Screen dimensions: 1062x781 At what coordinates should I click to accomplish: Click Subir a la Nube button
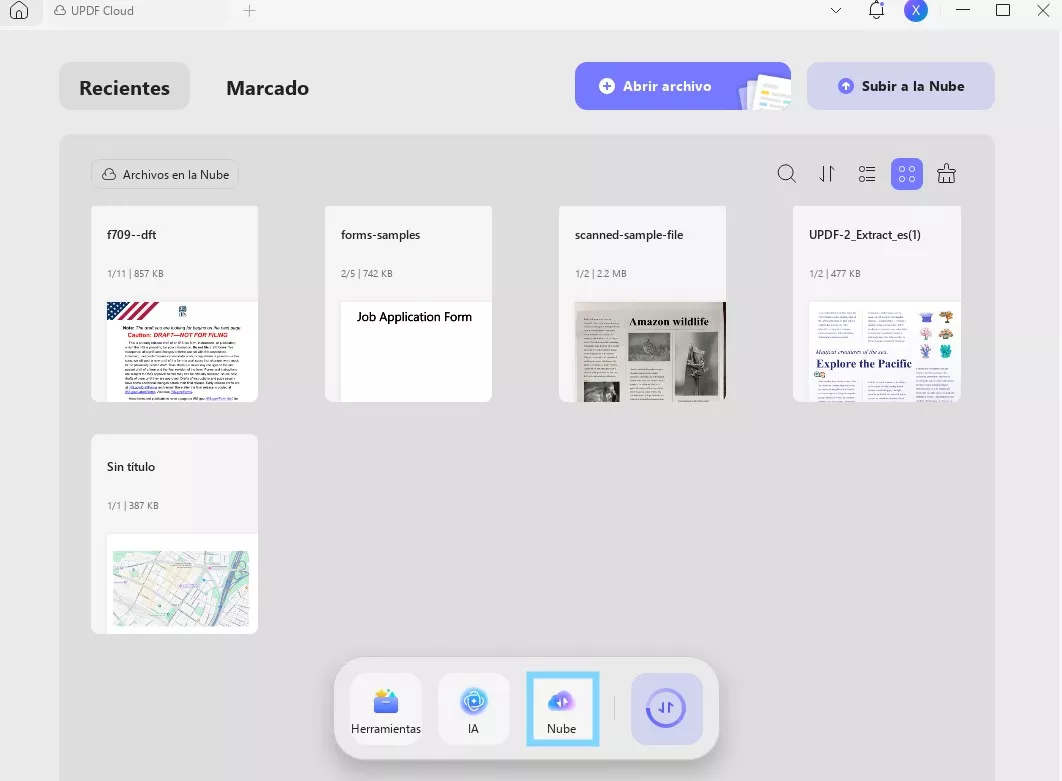(901, 86)
